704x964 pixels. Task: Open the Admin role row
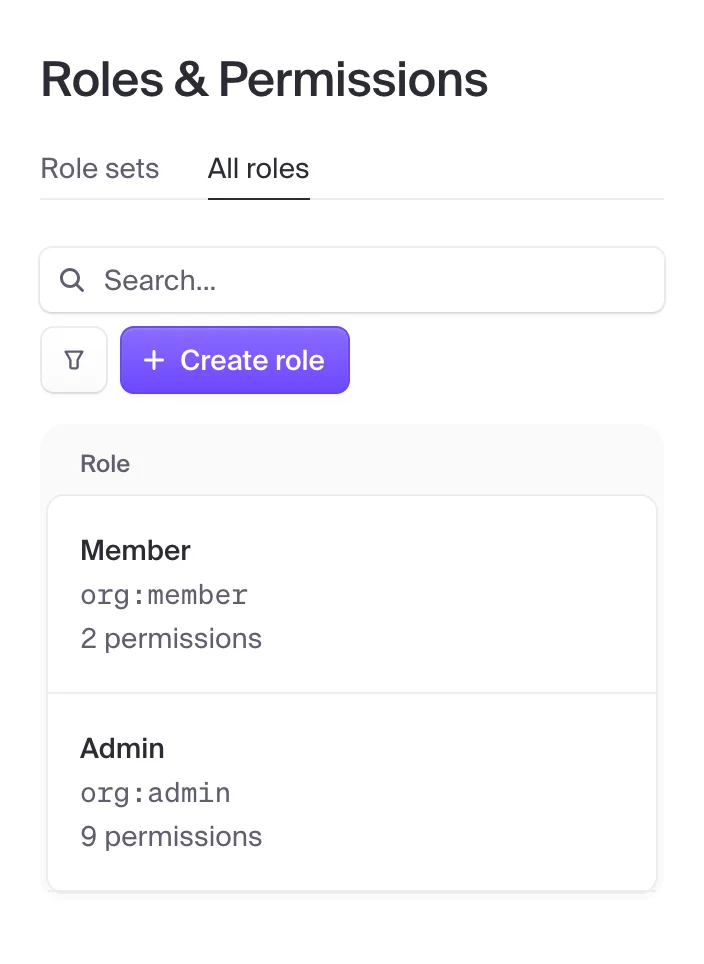pyautogui.click(x=352, y=792)
